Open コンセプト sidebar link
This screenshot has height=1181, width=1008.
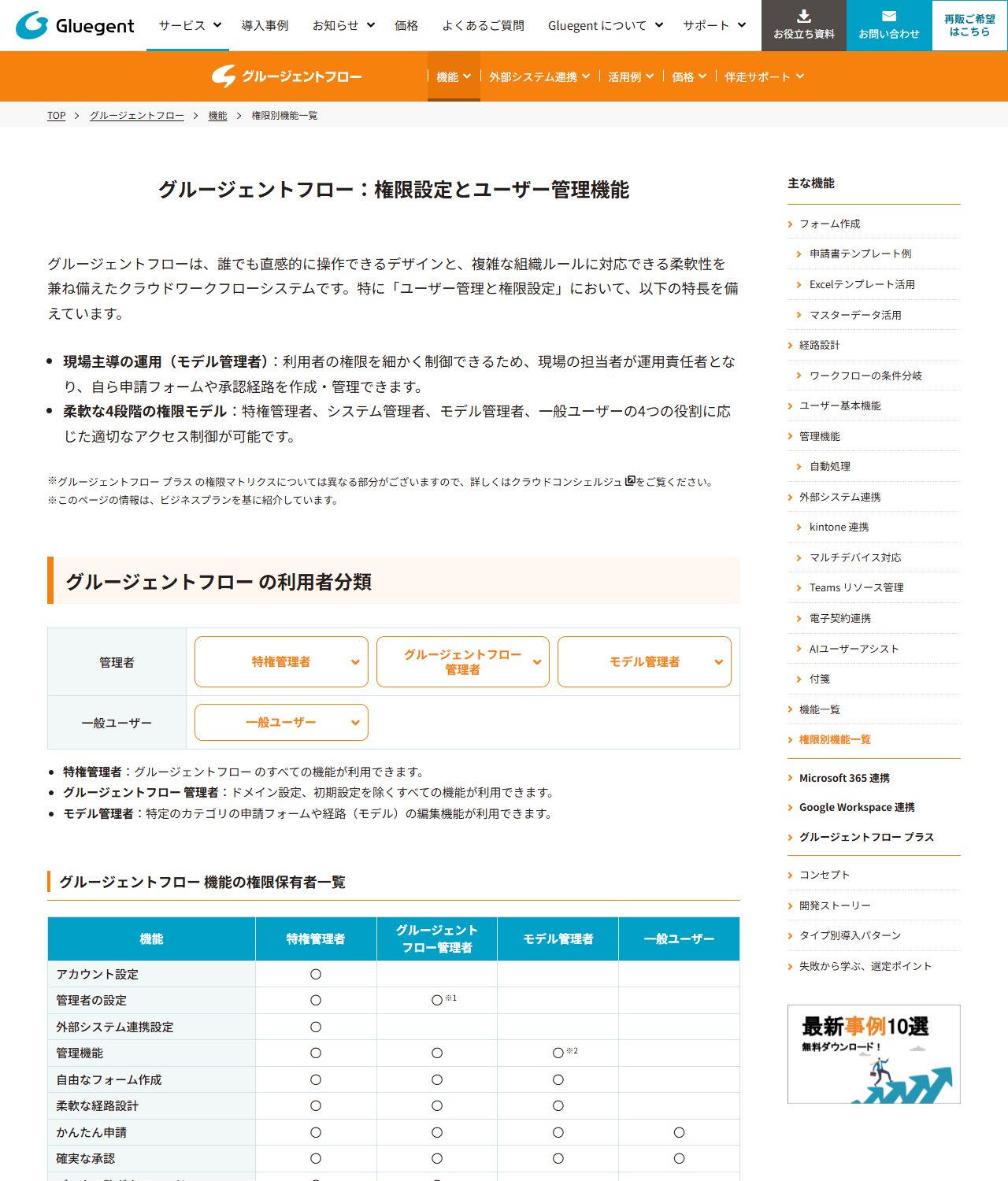825,875
